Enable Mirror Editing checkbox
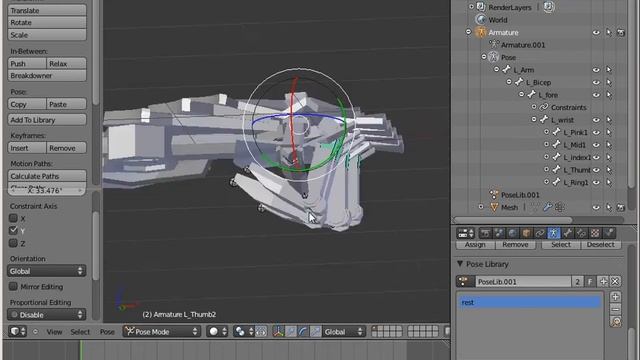This screenshot has height=360, width=640. click(x=13, y=287)
